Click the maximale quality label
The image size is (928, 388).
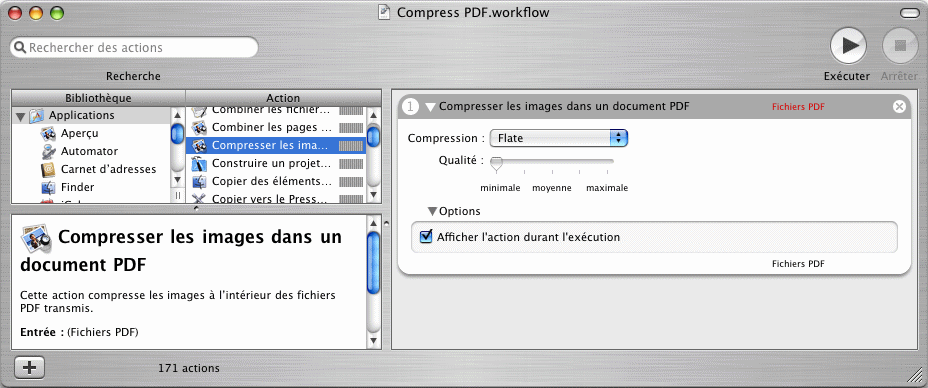click(607, 188)
